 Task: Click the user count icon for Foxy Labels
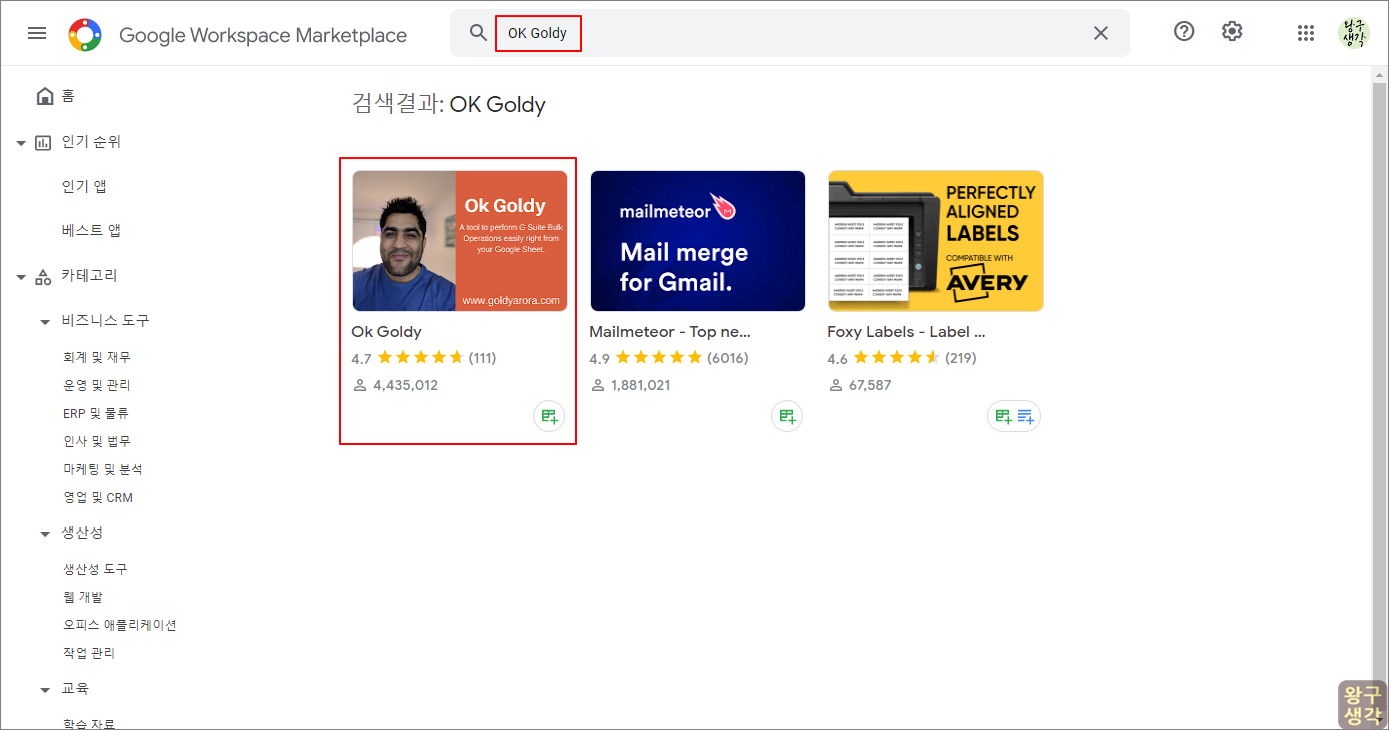click(836, 385)
